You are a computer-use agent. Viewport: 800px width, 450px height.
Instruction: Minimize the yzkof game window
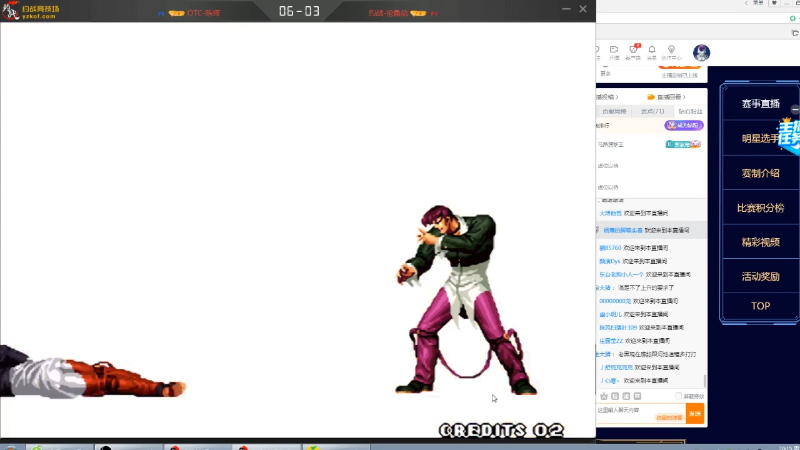click(566, 9)
